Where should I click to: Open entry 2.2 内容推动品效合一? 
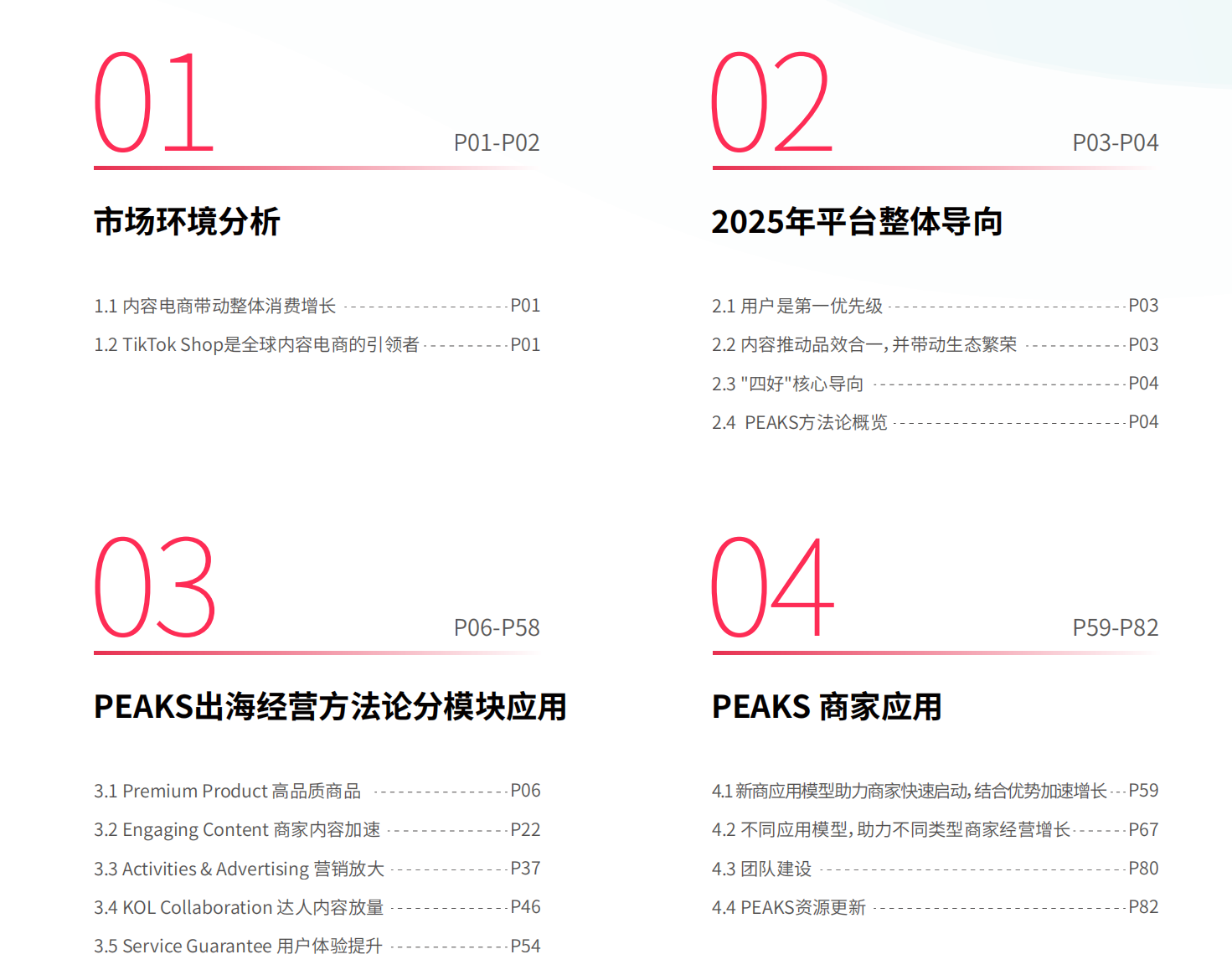864,345
